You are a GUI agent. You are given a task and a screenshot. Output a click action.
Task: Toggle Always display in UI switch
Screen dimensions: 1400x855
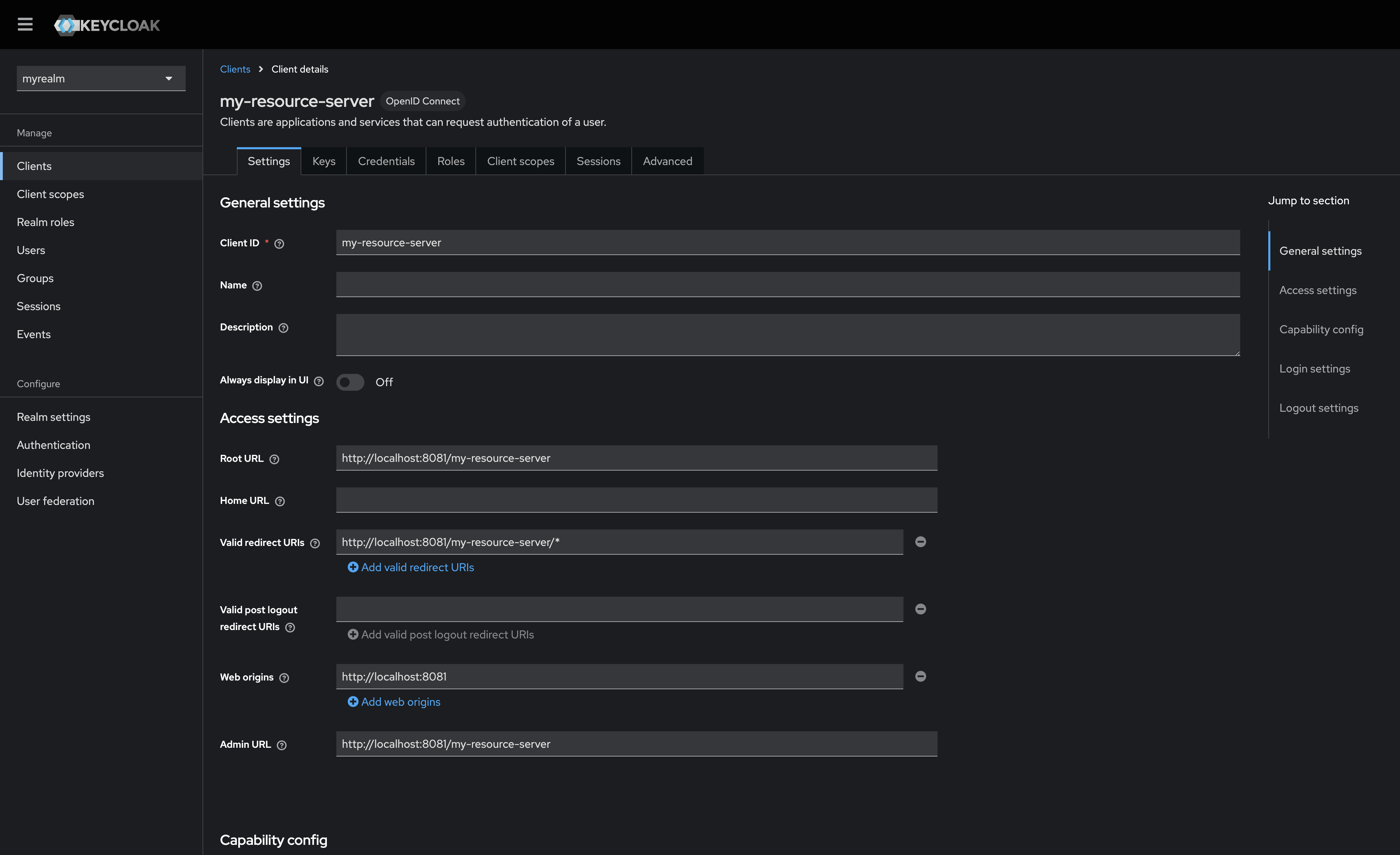[x=350, y=382]
